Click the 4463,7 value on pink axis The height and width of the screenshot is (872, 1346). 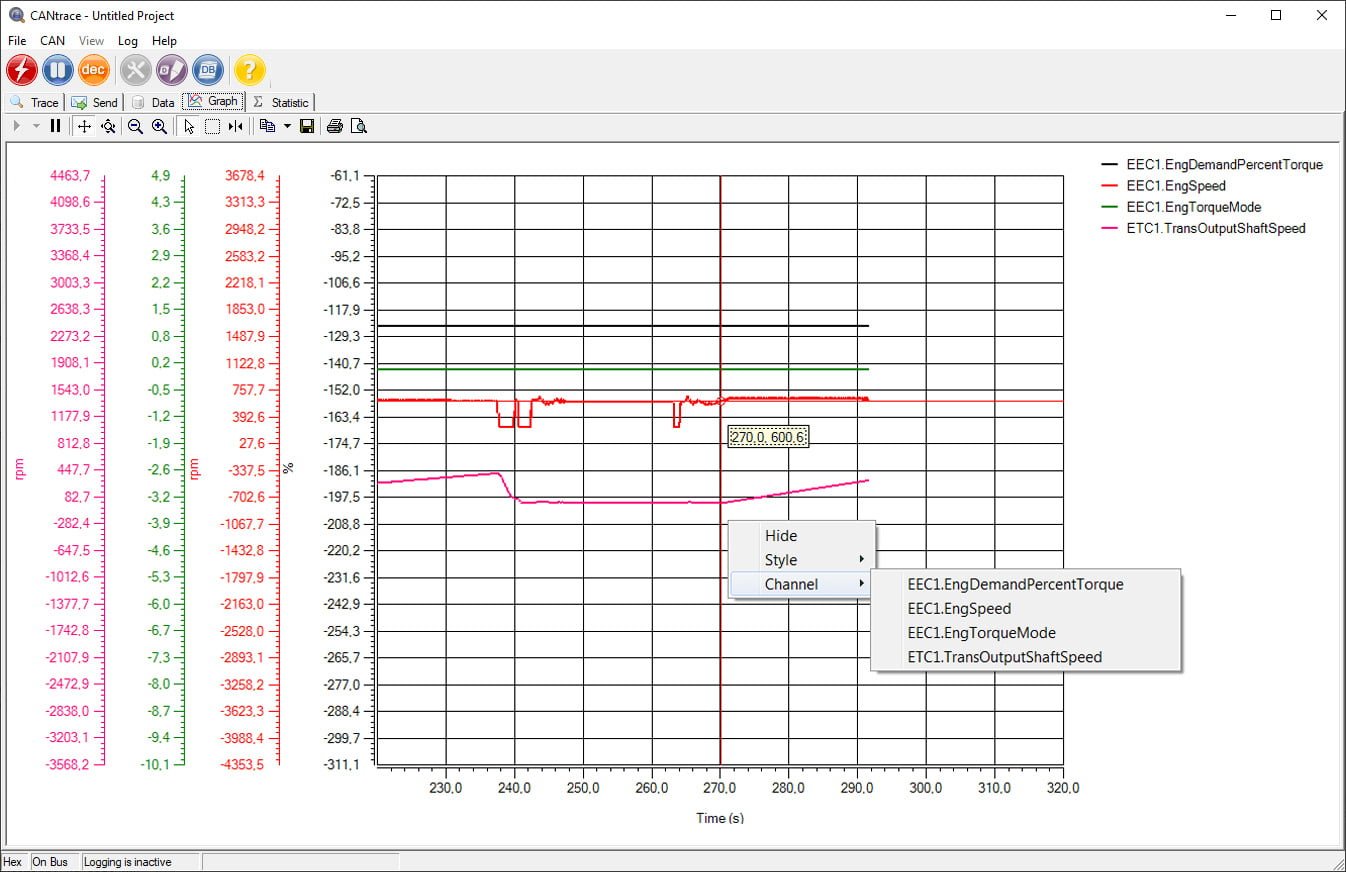(x=70, y=175)
